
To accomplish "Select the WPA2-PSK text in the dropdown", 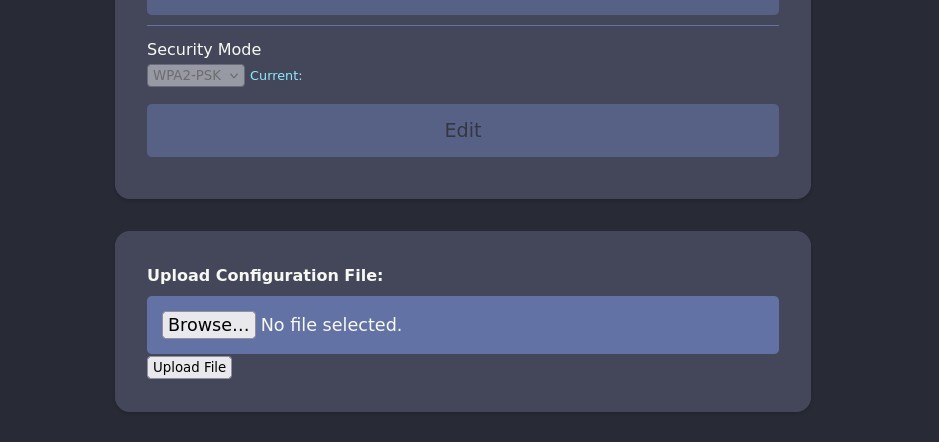I will pyautogui.click(x=187, y=75).
